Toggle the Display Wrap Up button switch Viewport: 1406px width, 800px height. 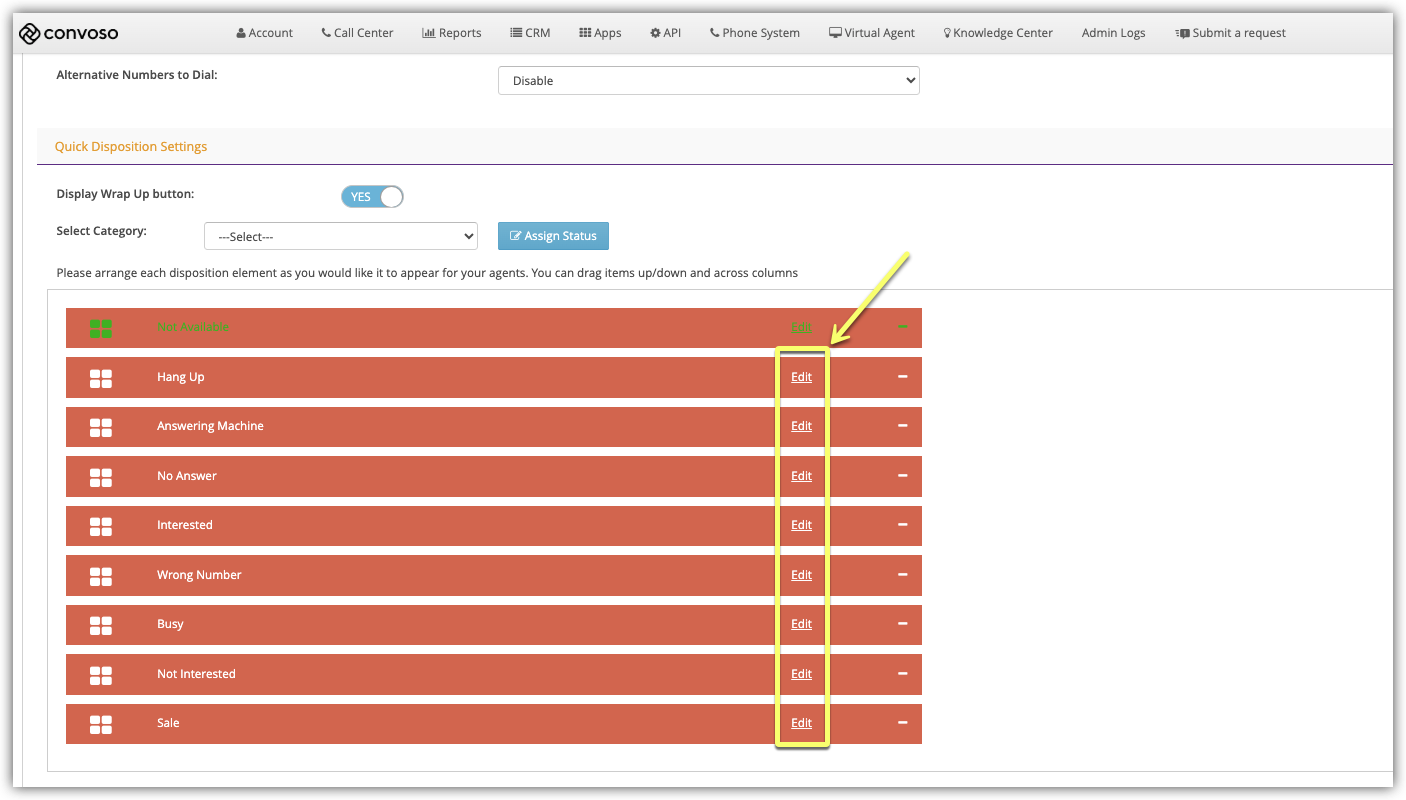pyautogui.click(x=372, y=197)
